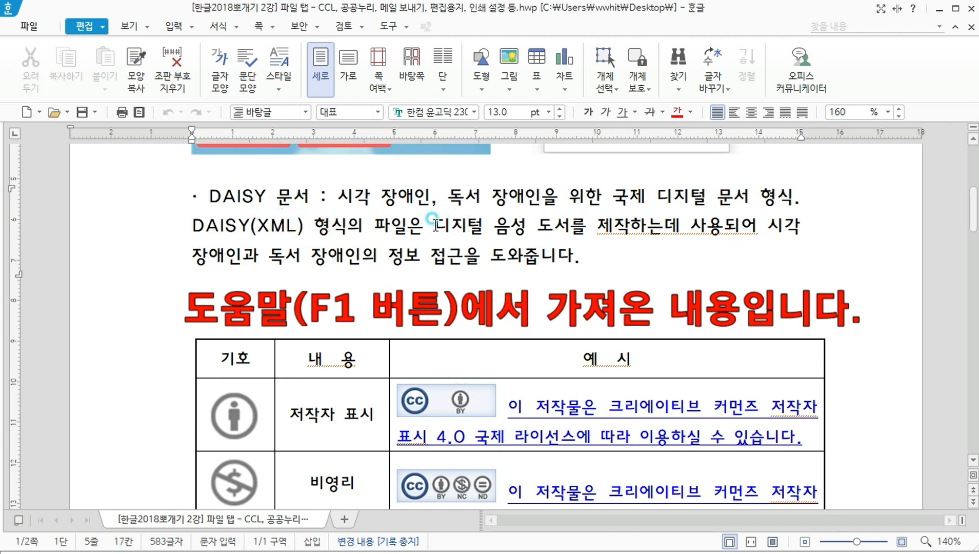Click the 모양 복사 (copy format) icon
Image resolution: width=979 pixels, height=554 pixels.
(x=136, y=69)
